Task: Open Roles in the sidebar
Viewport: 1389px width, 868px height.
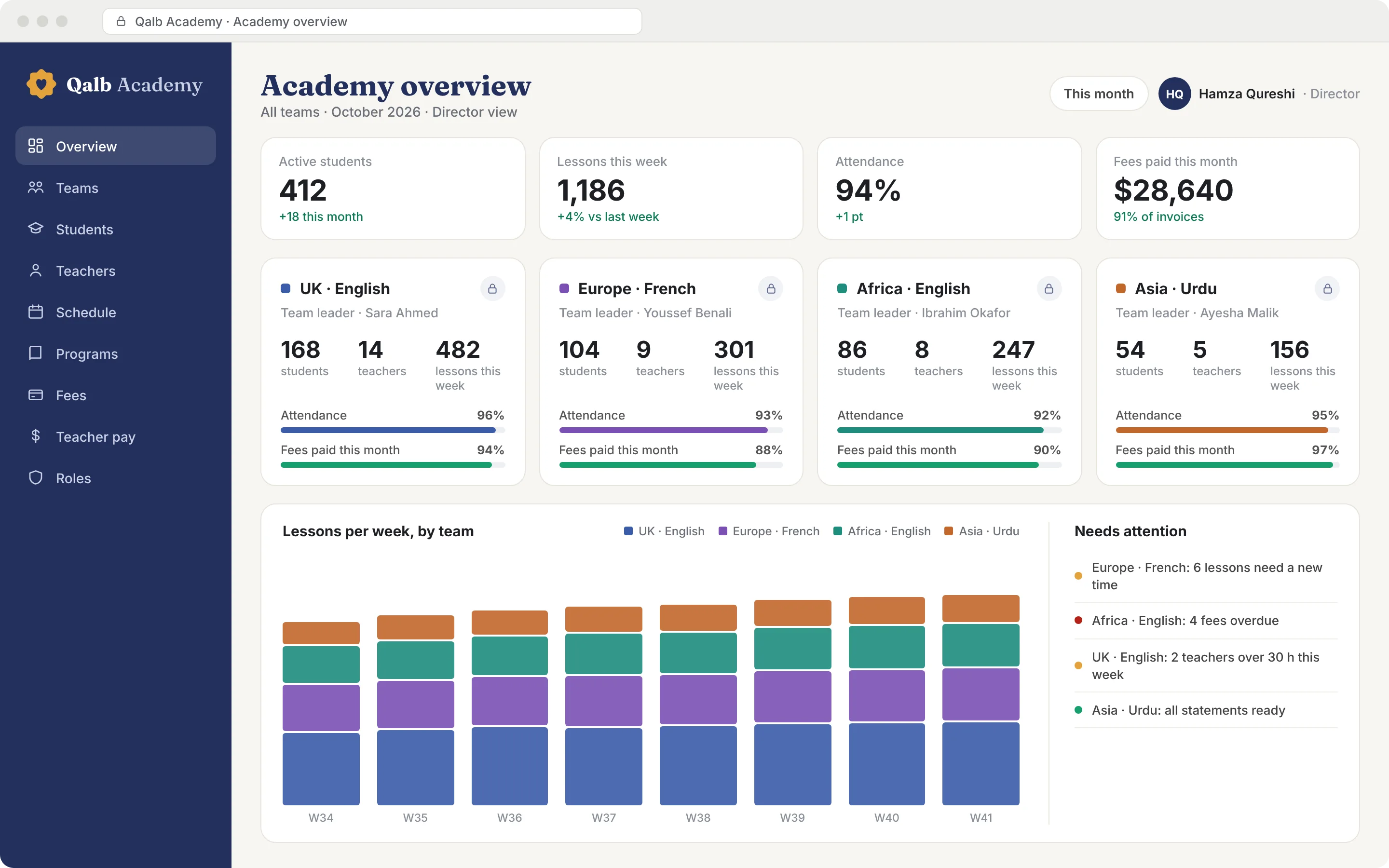Action: pyautogui.click(x=115, y=477)
